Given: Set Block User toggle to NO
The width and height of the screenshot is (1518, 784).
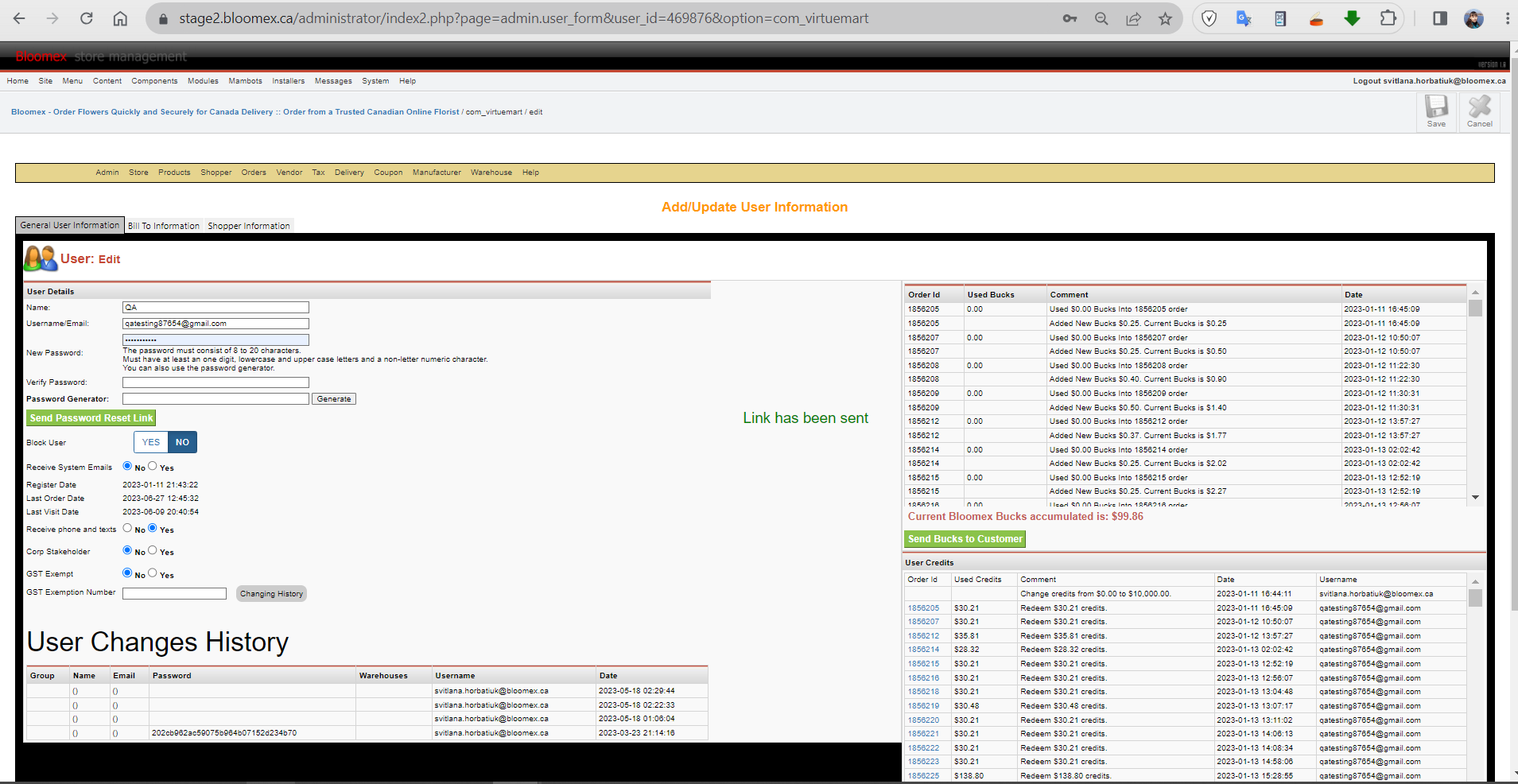Looking at the screenshot, I should tap(182, 442).
